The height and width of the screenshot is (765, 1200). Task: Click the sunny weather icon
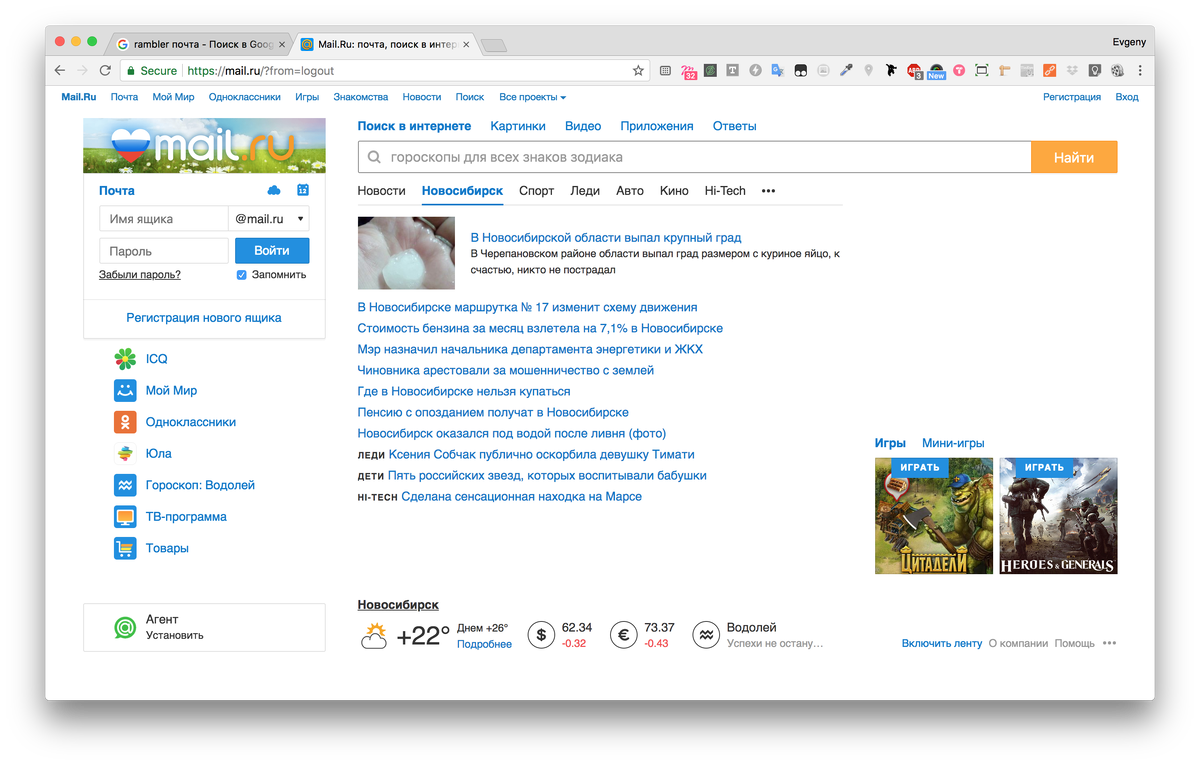[374, 636]
